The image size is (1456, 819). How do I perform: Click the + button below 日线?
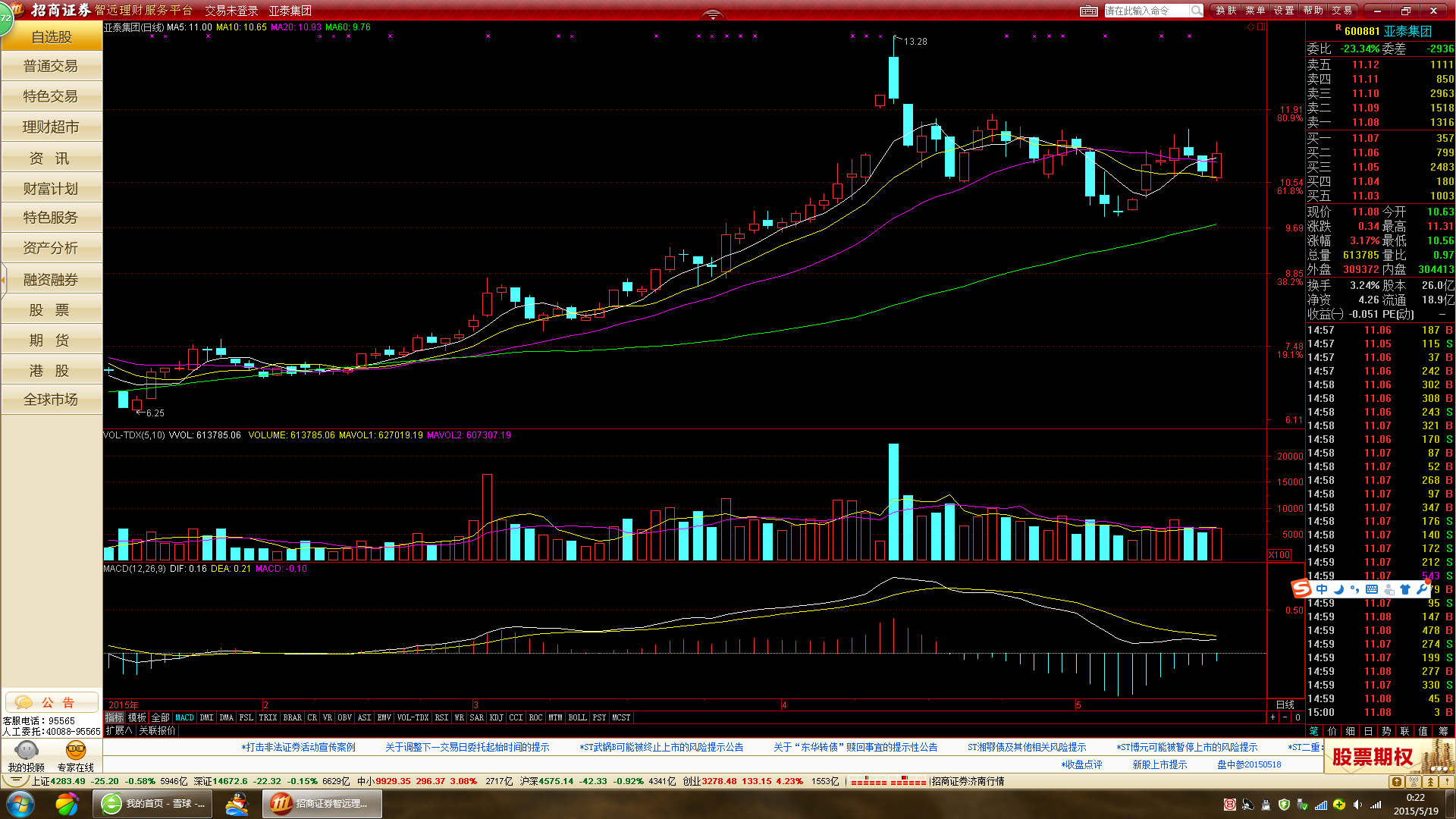pos(1273,717)
